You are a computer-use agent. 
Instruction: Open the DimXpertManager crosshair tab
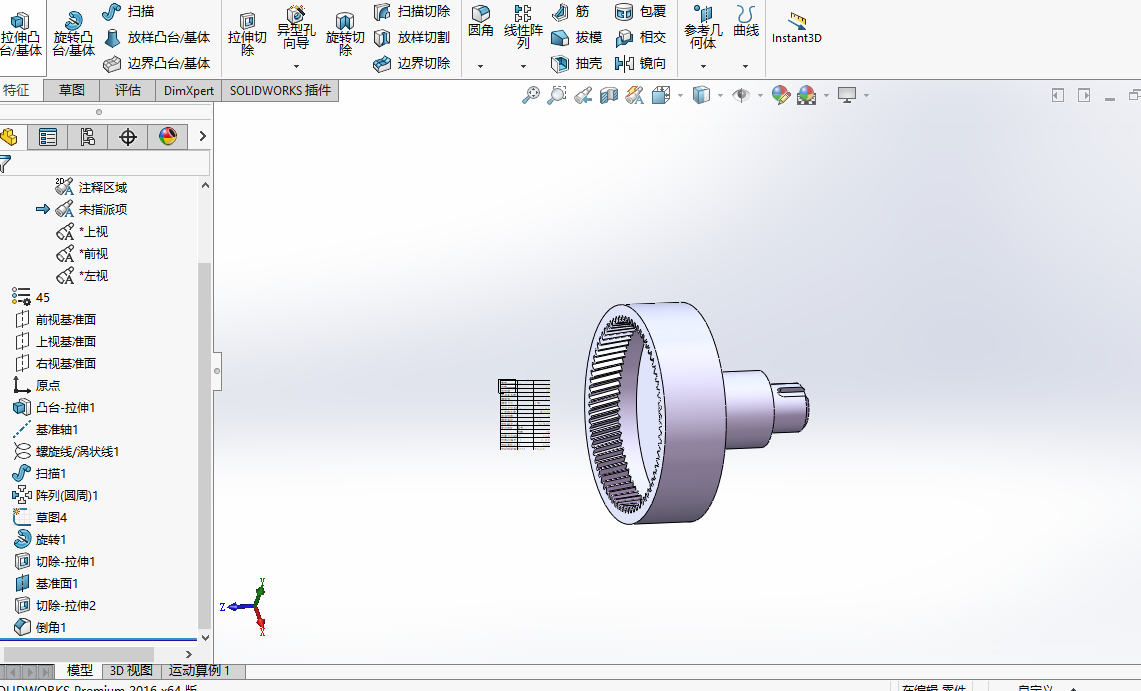pos(128,137)
